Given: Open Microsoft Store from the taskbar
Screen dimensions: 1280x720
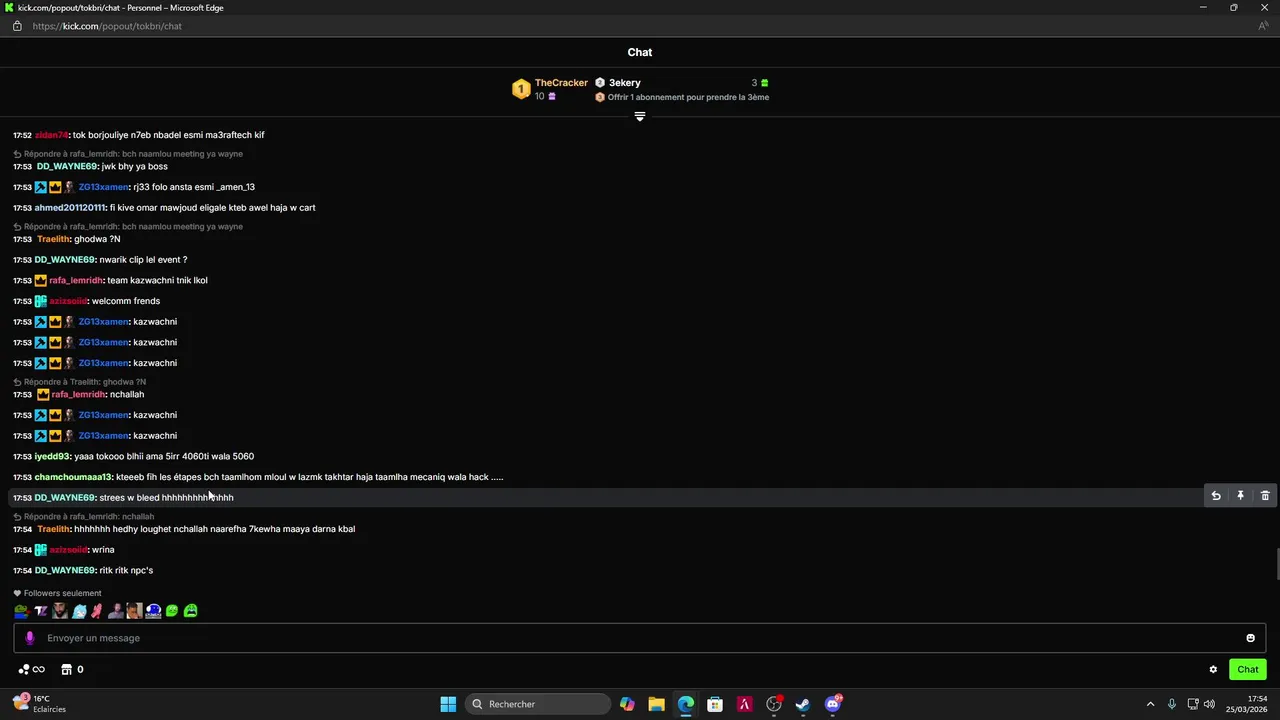Looking at the screenshot, I should (715, 704).
